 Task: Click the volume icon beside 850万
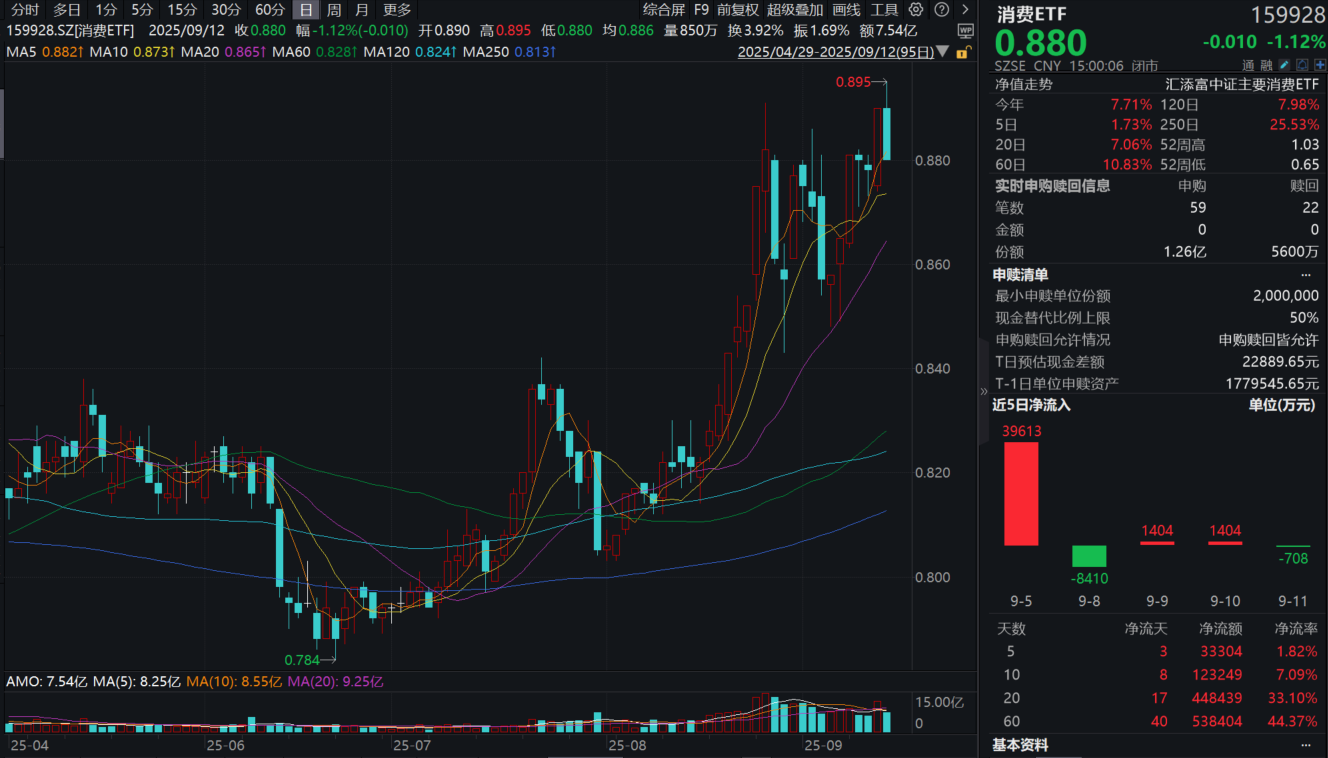pos(670,30)
